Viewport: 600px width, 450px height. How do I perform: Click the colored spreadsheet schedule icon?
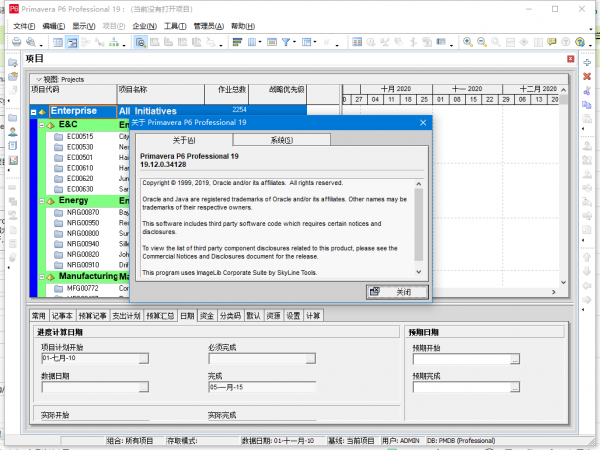tap(357, 42)
